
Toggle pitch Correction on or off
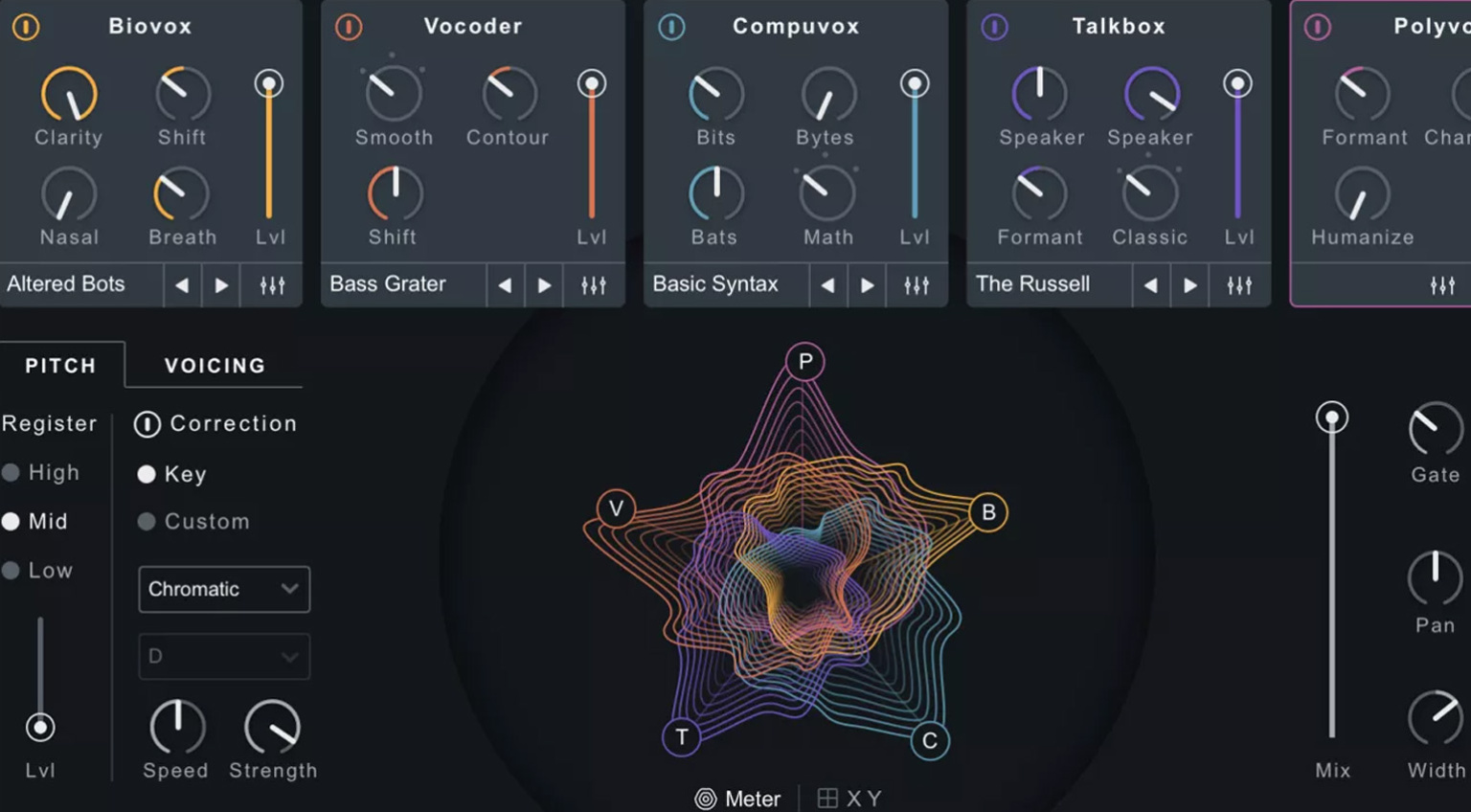147,424
